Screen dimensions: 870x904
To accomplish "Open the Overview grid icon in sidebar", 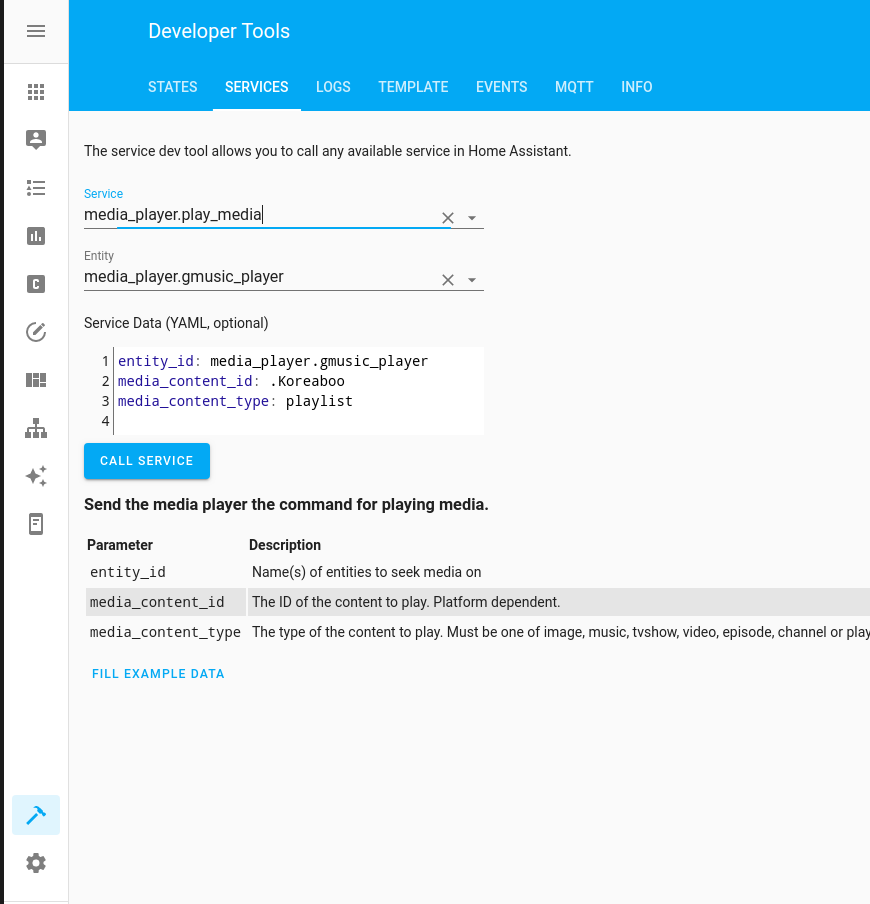I will (36, 92).
